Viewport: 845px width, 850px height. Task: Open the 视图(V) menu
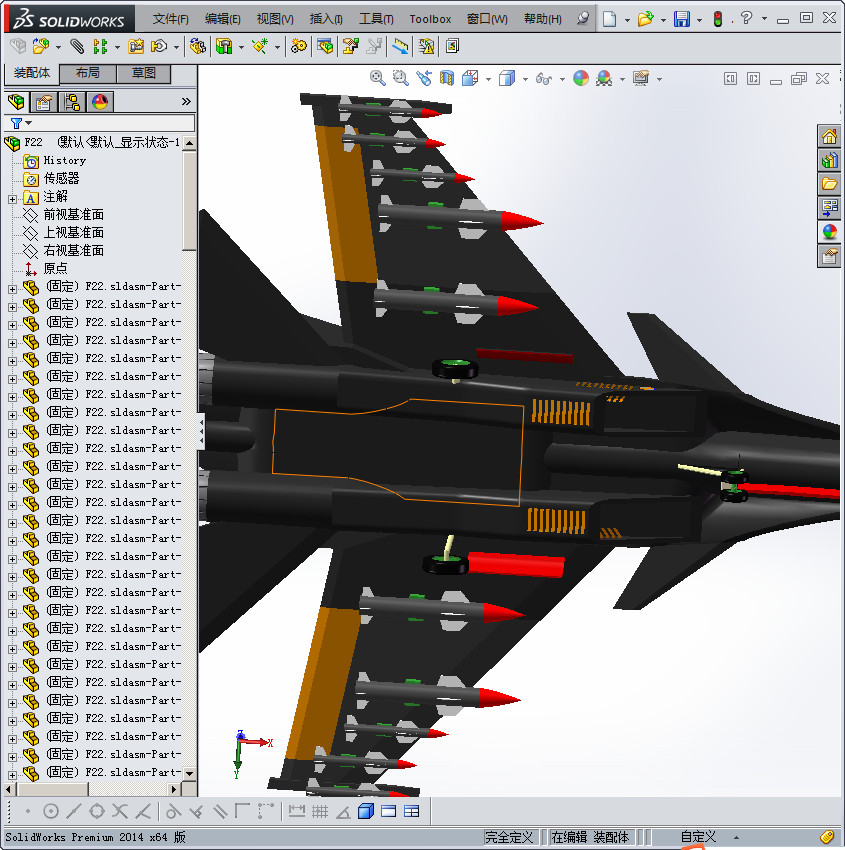coord(275,20)
